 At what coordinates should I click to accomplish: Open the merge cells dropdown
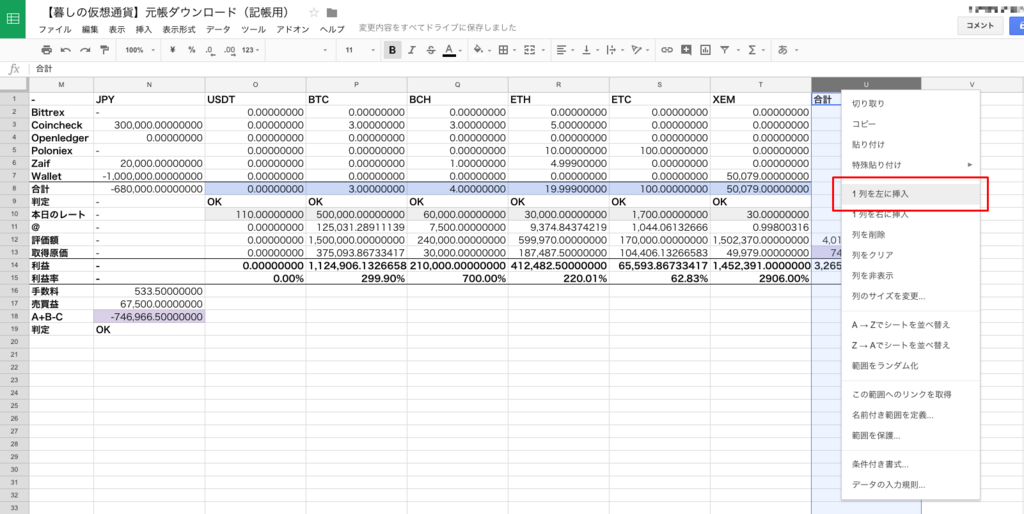click(533, 50)
